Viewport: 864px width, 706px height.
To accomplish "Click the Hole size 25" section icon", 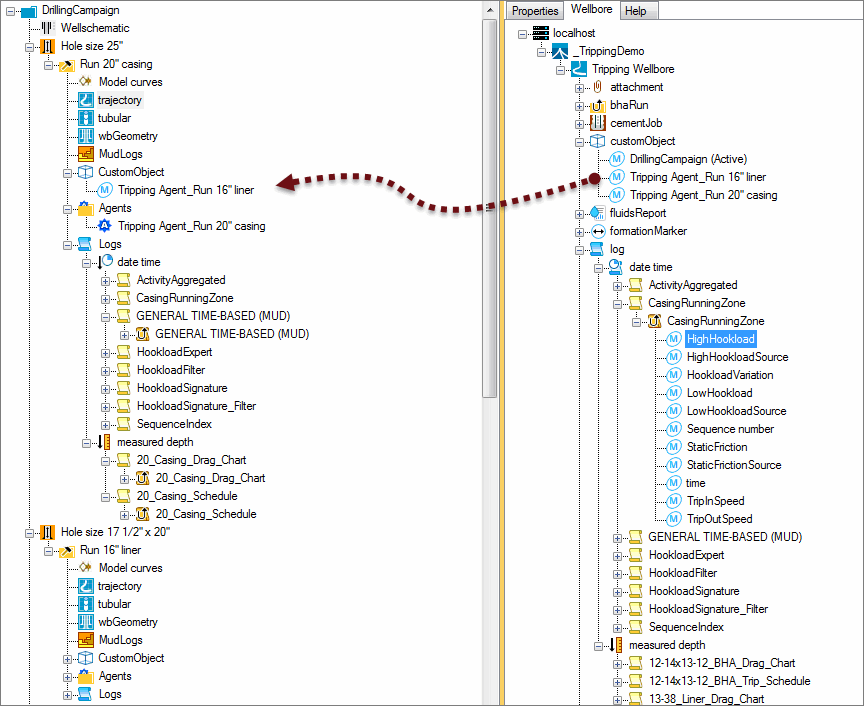I will point(48,46).
